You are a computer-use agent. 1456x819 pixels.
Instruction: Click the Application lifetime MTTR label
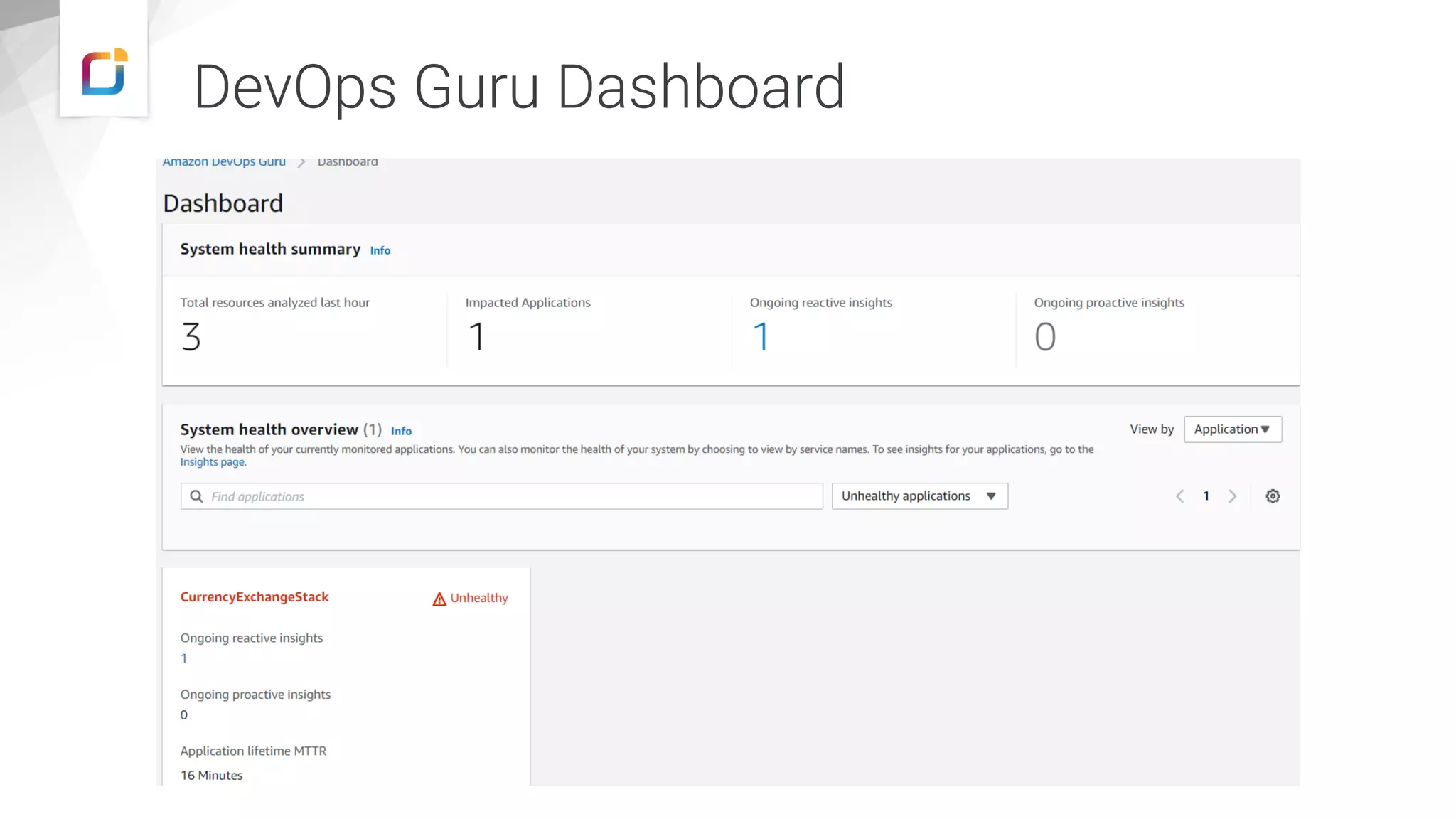(x=253, y=751)
